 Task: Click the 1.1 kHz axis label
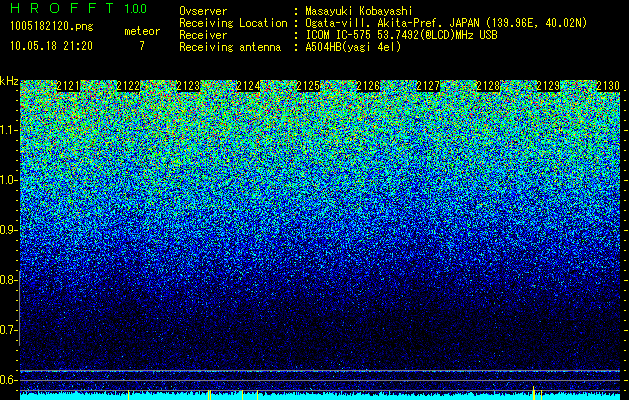(8, 130)
